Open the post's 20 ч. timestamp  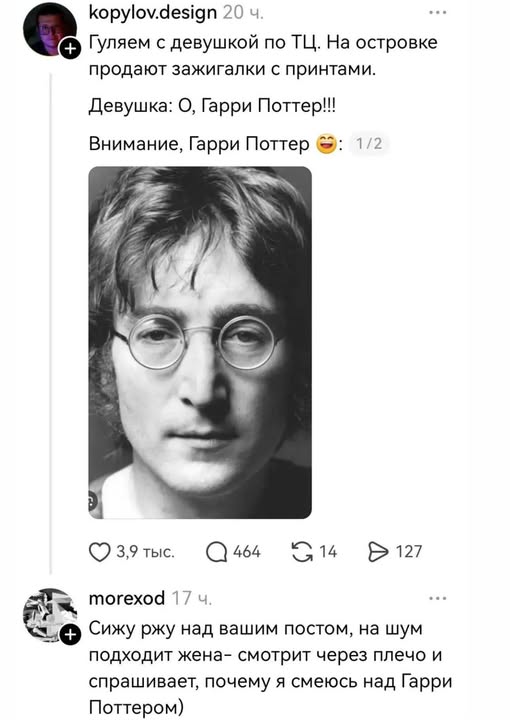pos(243,12)
